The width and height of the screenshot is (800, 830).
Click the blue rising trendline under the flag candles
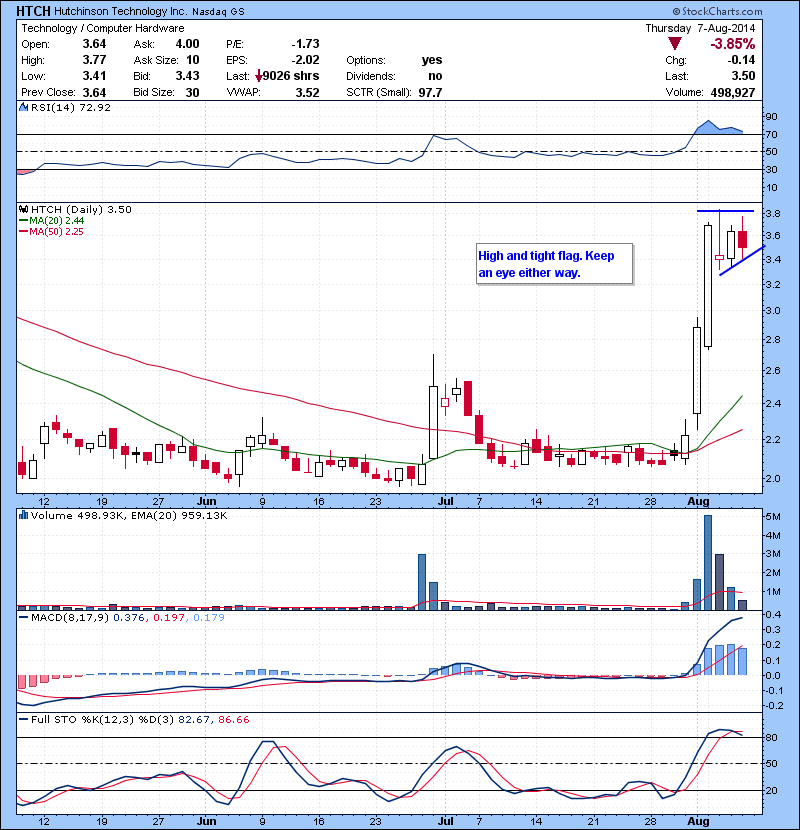[742, 260]
